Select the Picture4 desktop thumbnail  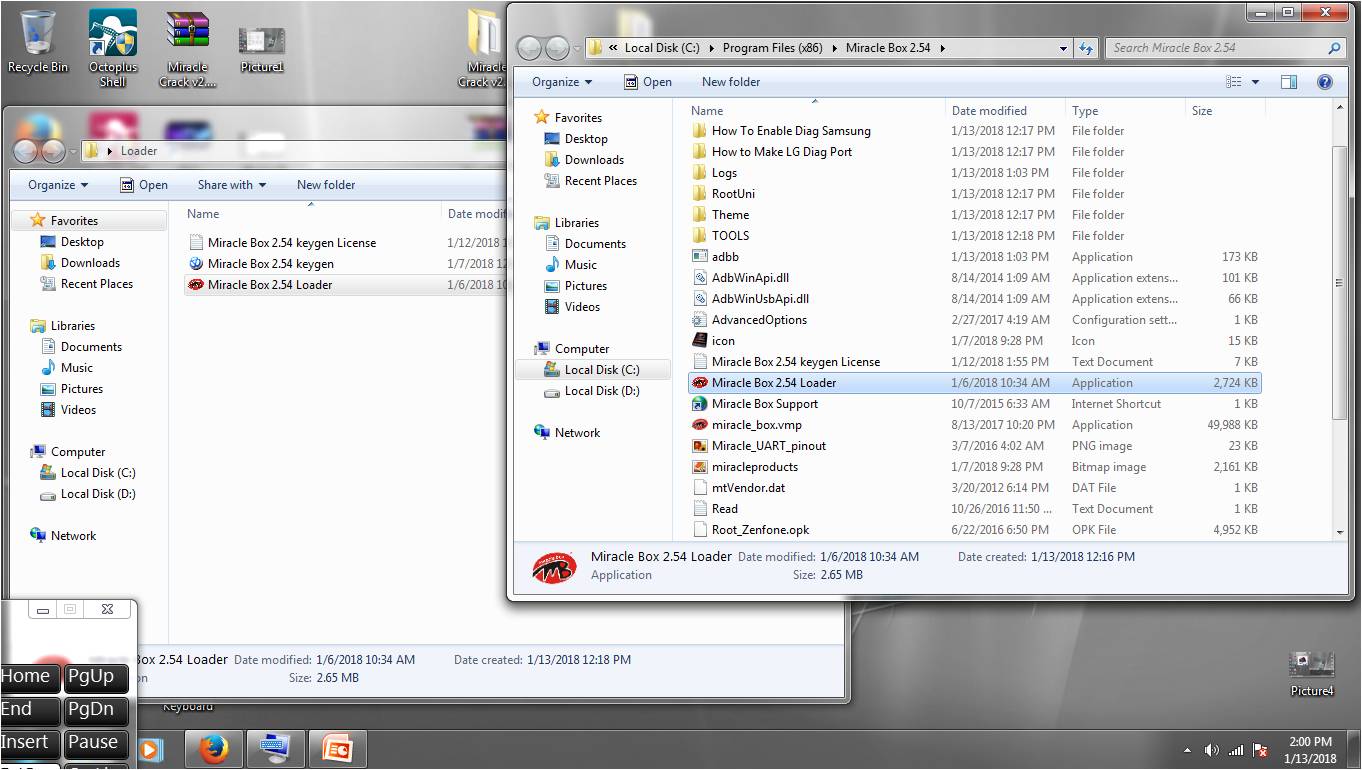pos(1311,673)
